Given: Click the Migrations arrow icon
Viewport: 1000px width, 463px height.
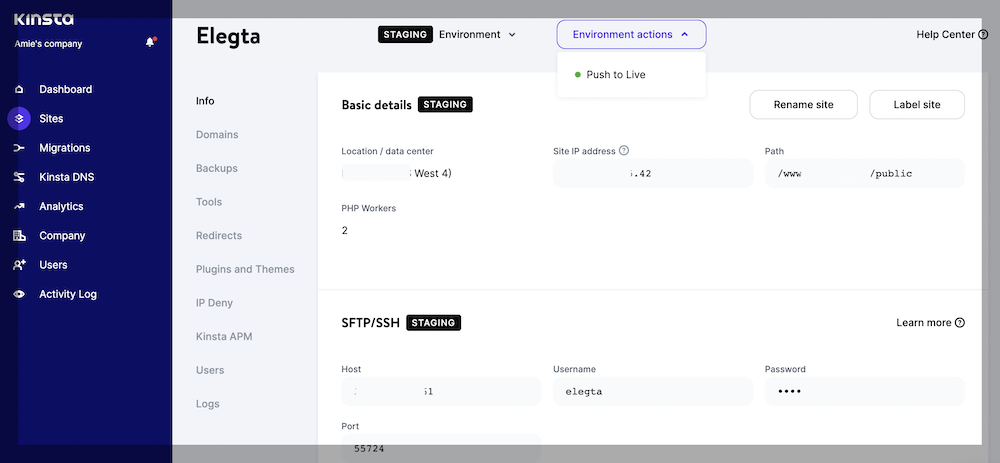Looking at the screenshot, I should click(19, 148).
